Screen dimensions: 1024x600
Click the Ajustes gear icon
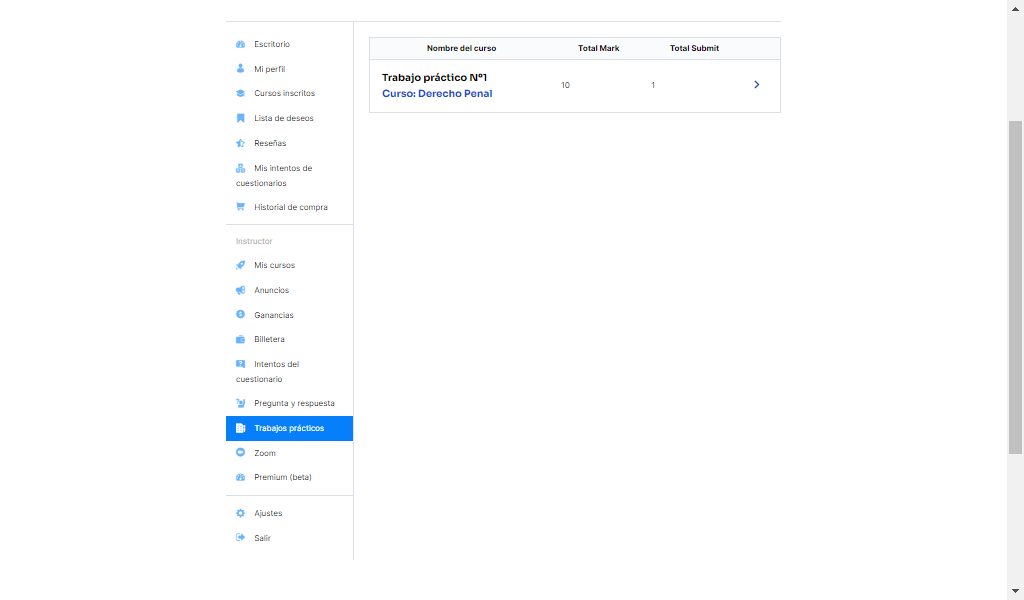(x=240, y=513)
